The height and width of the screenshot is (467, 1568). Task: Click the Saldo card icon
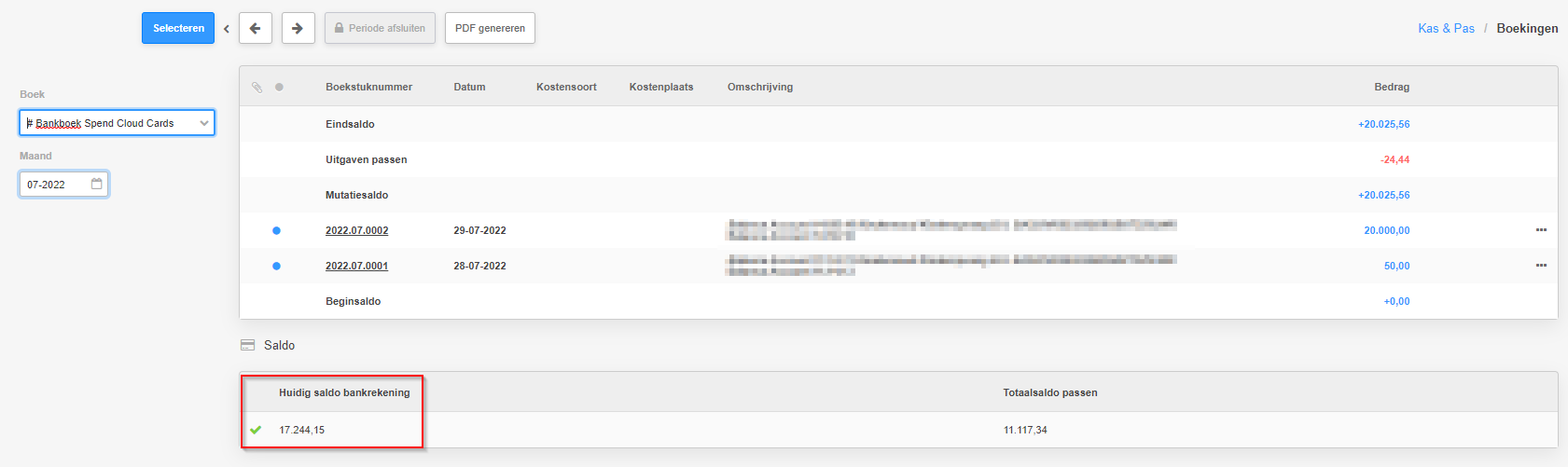click(247, 345)
